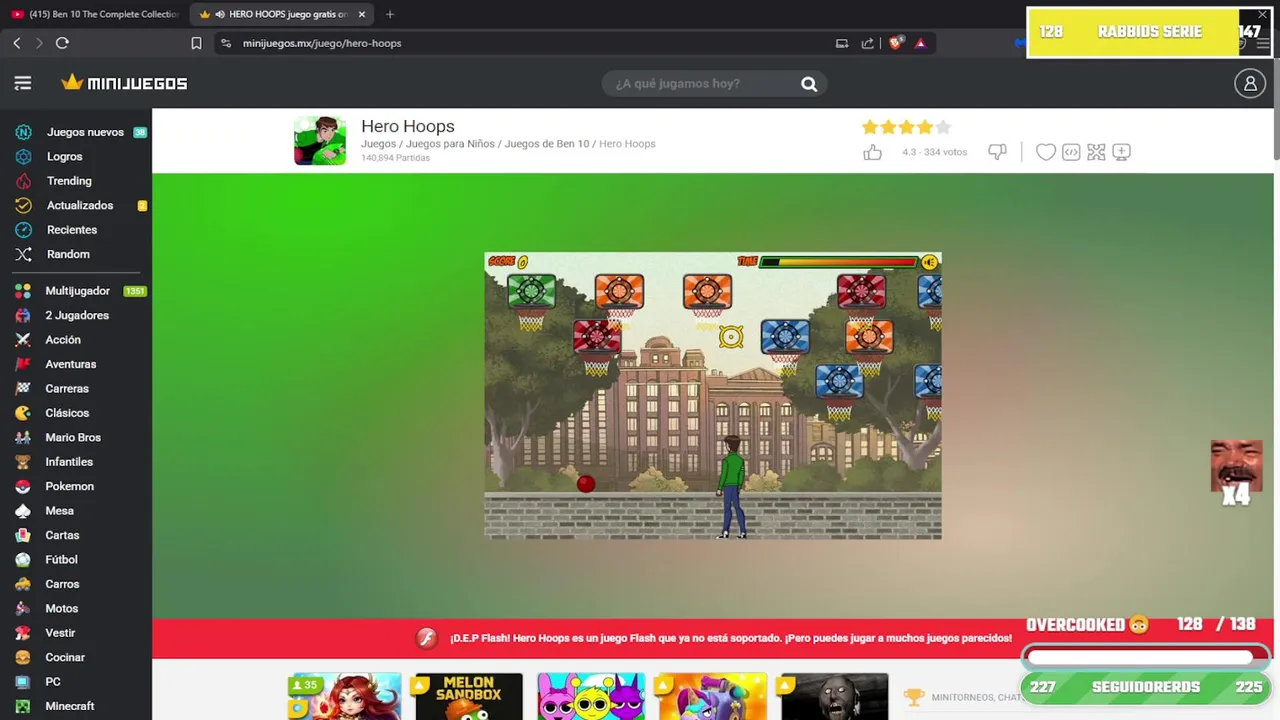
Task: Open the Mario Bros category
Action: (73, 437)
